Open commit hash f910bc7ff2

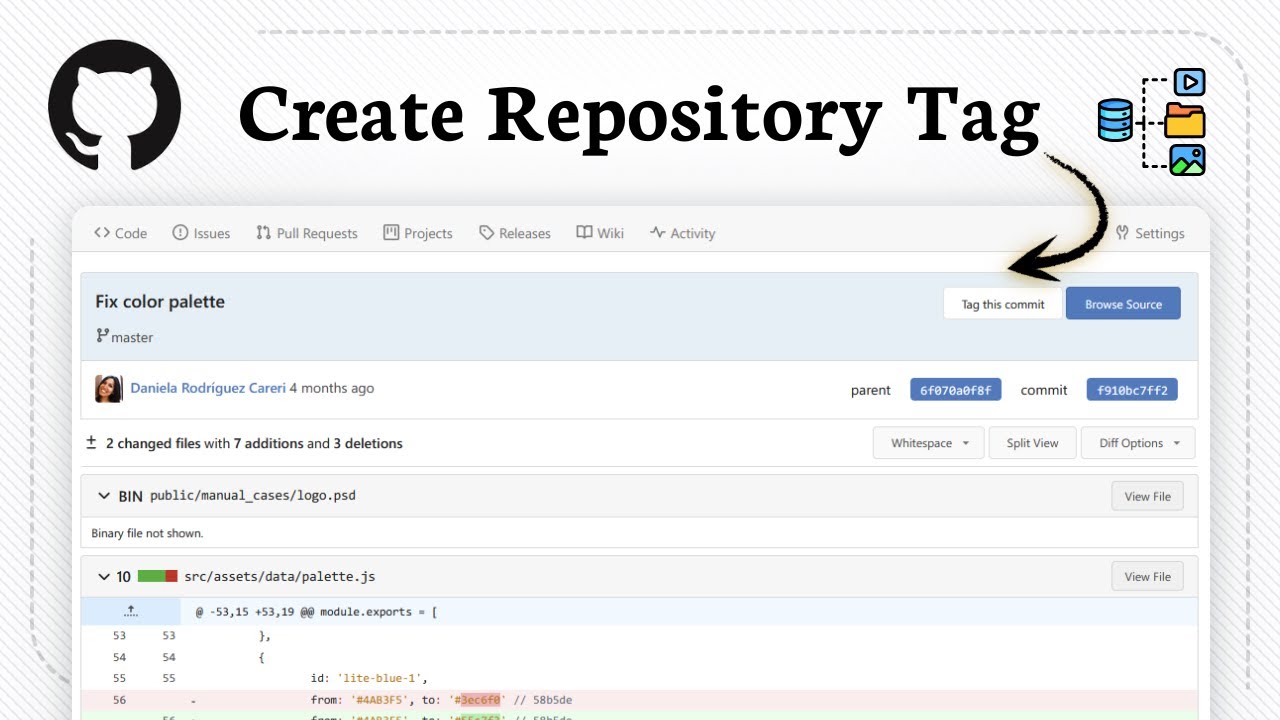tap(1132, 389)
